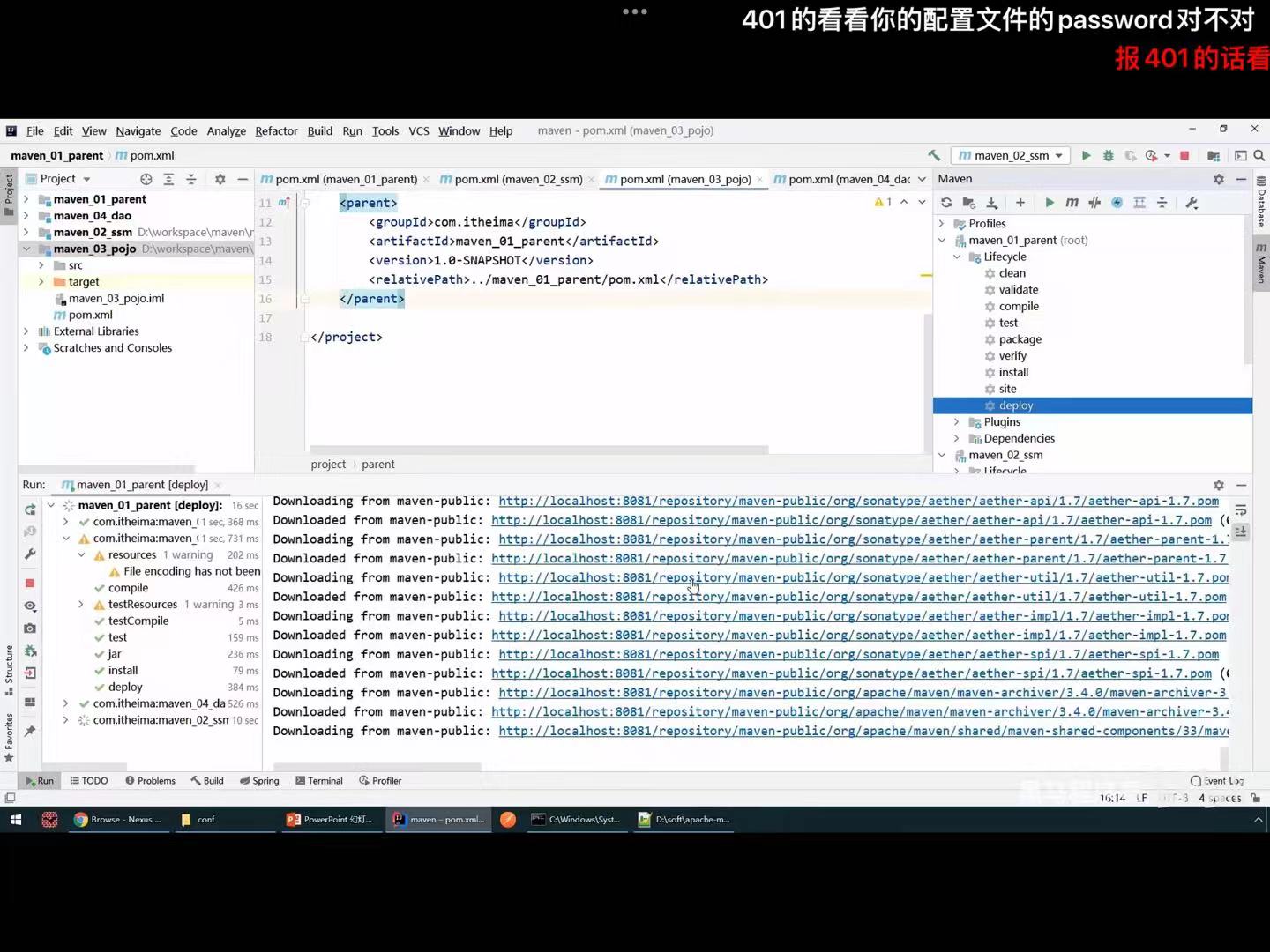Expand maven_01_parent in Project tree
The width and height of the screenshot is (1270, 952).
point(26,199)
